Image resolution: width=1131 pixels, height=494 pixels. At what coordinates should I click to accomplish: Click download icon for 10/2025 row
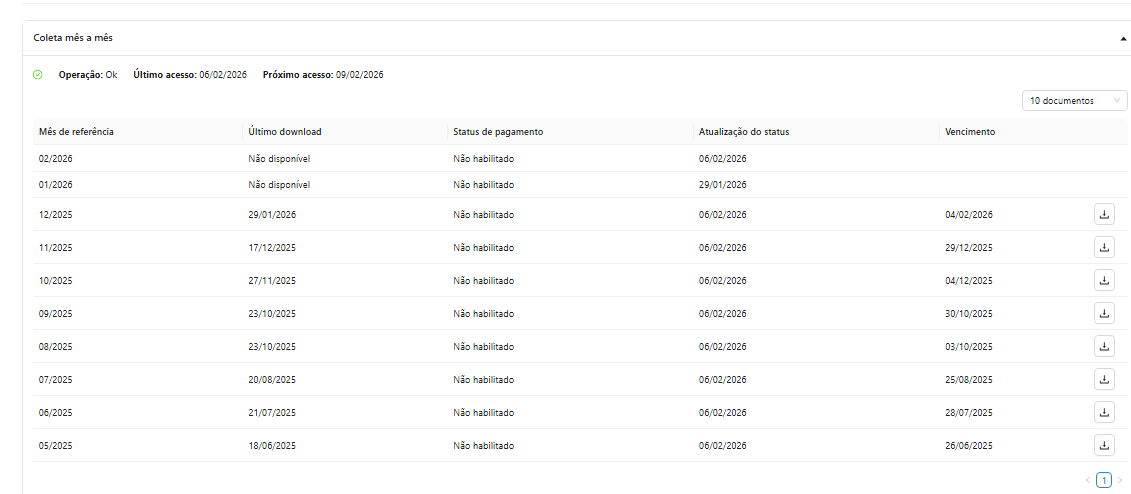click(x=1104, y=280)
